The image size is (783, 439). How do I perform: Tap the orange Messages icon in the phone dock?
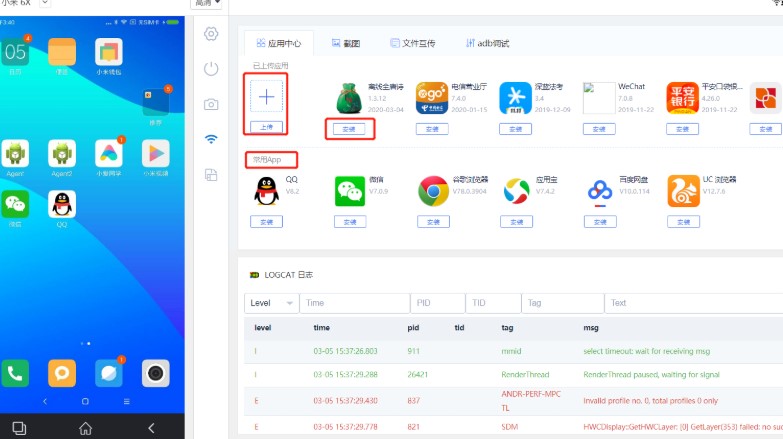[x=62, y=373]
